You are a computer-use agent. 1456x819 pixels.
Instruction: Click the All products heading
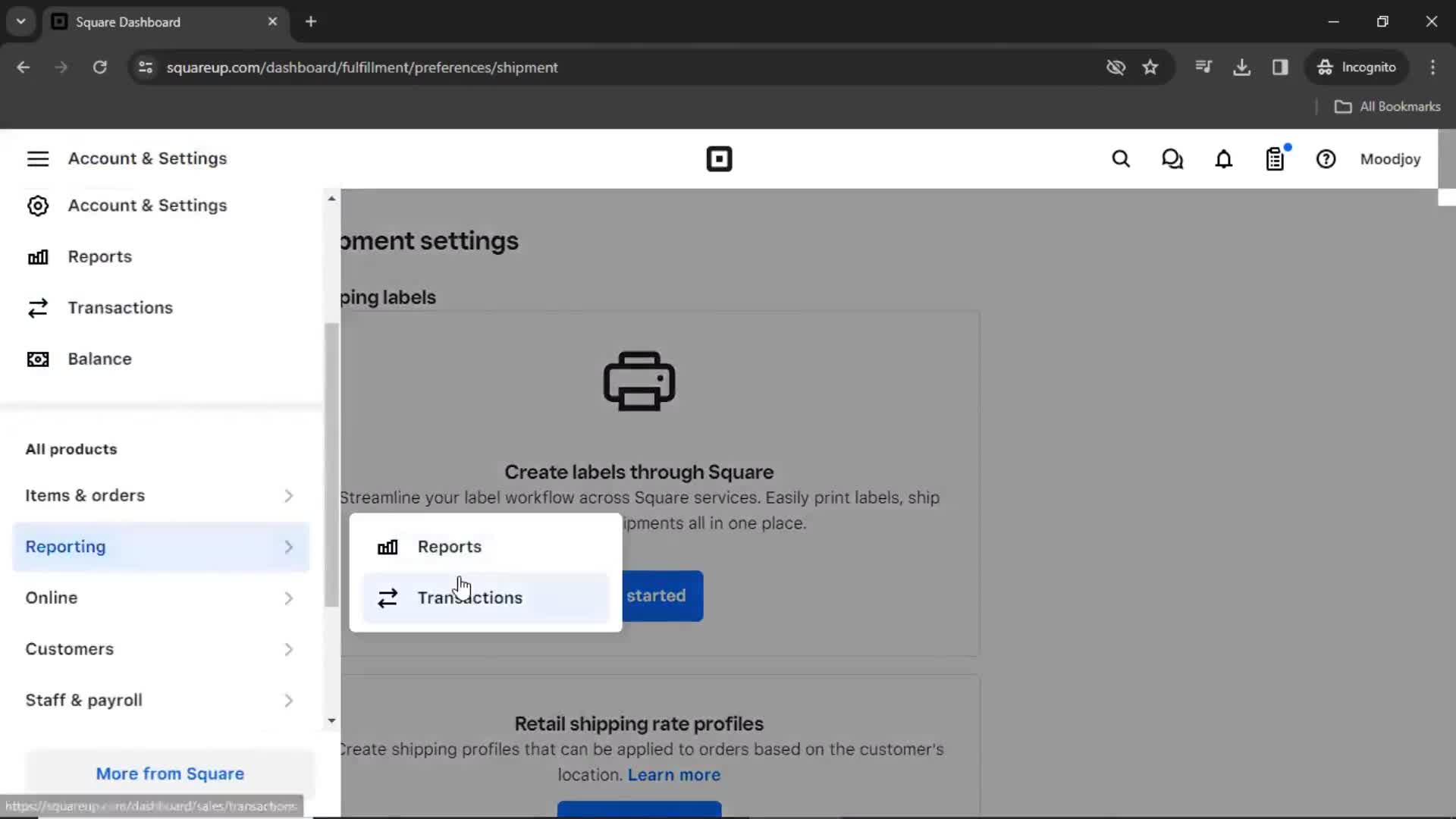pyautogui.click(x=71, y=450)
